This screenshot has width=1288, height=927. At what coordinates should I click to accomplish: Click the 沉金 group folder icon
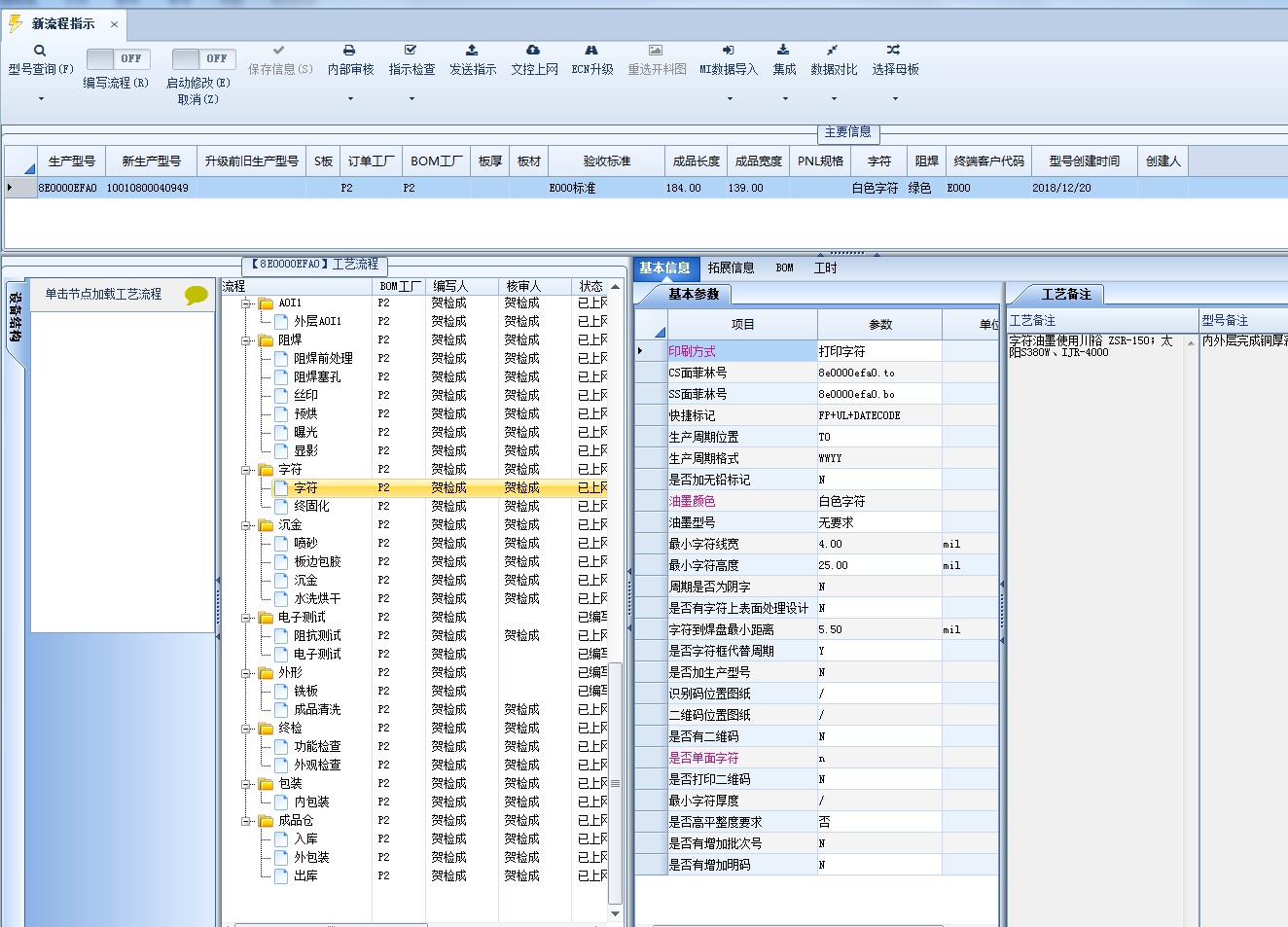266,525
